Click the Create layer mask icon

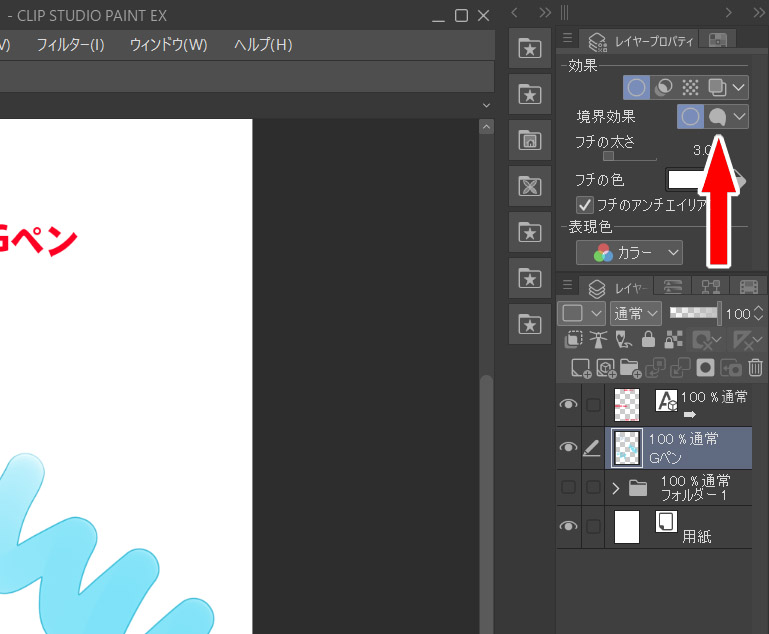[x=706, y=368]
